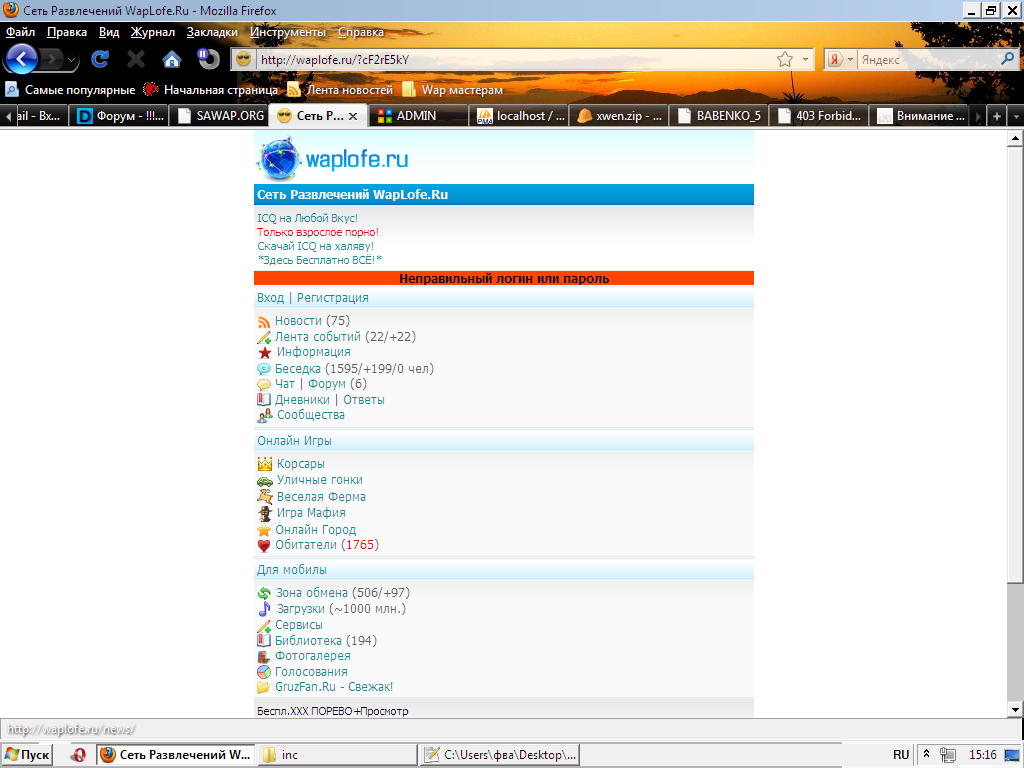Click the Информация red star icon
This screenshot has width=1024, height=768.
[264, 353]
